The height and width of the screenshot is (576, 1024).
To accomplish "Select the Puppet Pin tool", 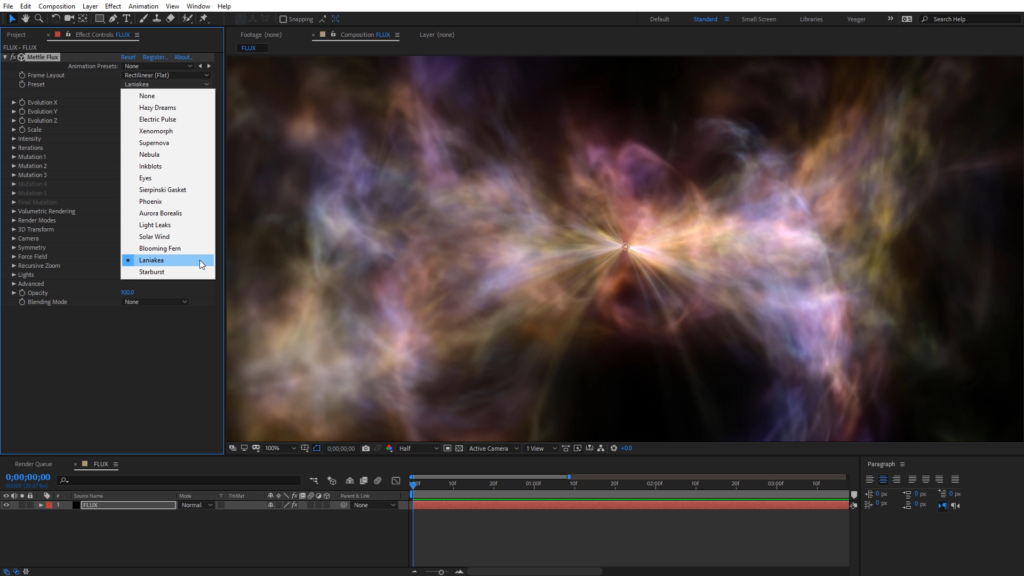I will coord(203,18).
